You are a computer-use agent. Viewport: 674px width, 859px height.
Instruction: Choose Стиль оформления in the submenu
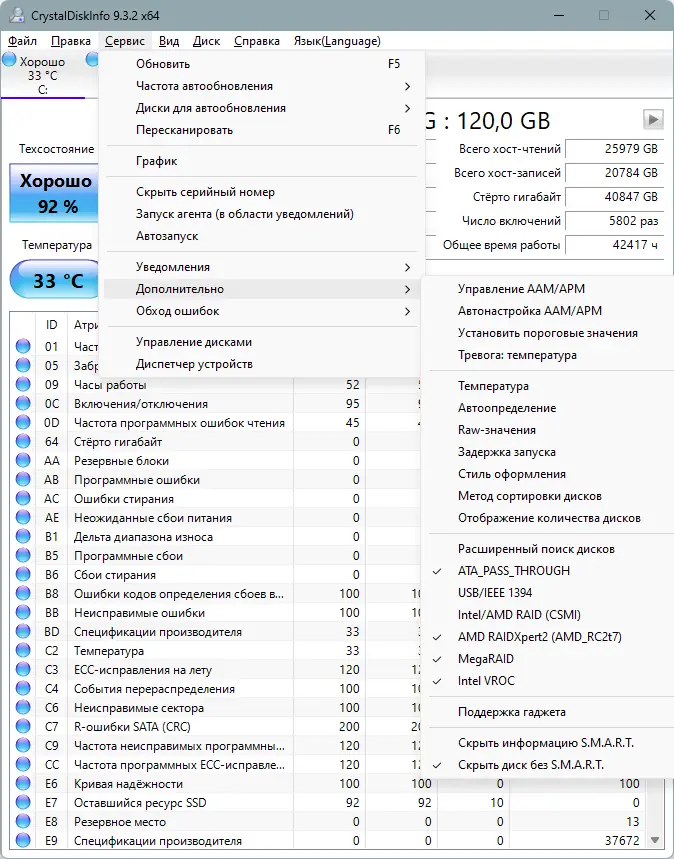512,474
